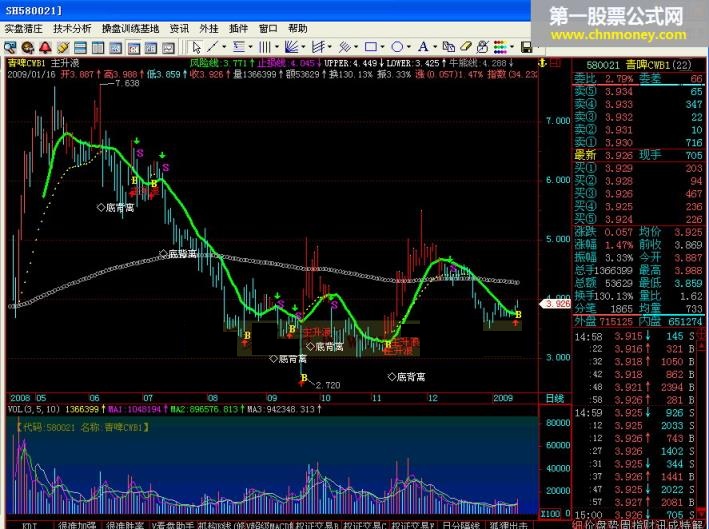Screen dimensions: 709x529
Task: Click the 2.720 low price marker
Action: coord(328,385)
